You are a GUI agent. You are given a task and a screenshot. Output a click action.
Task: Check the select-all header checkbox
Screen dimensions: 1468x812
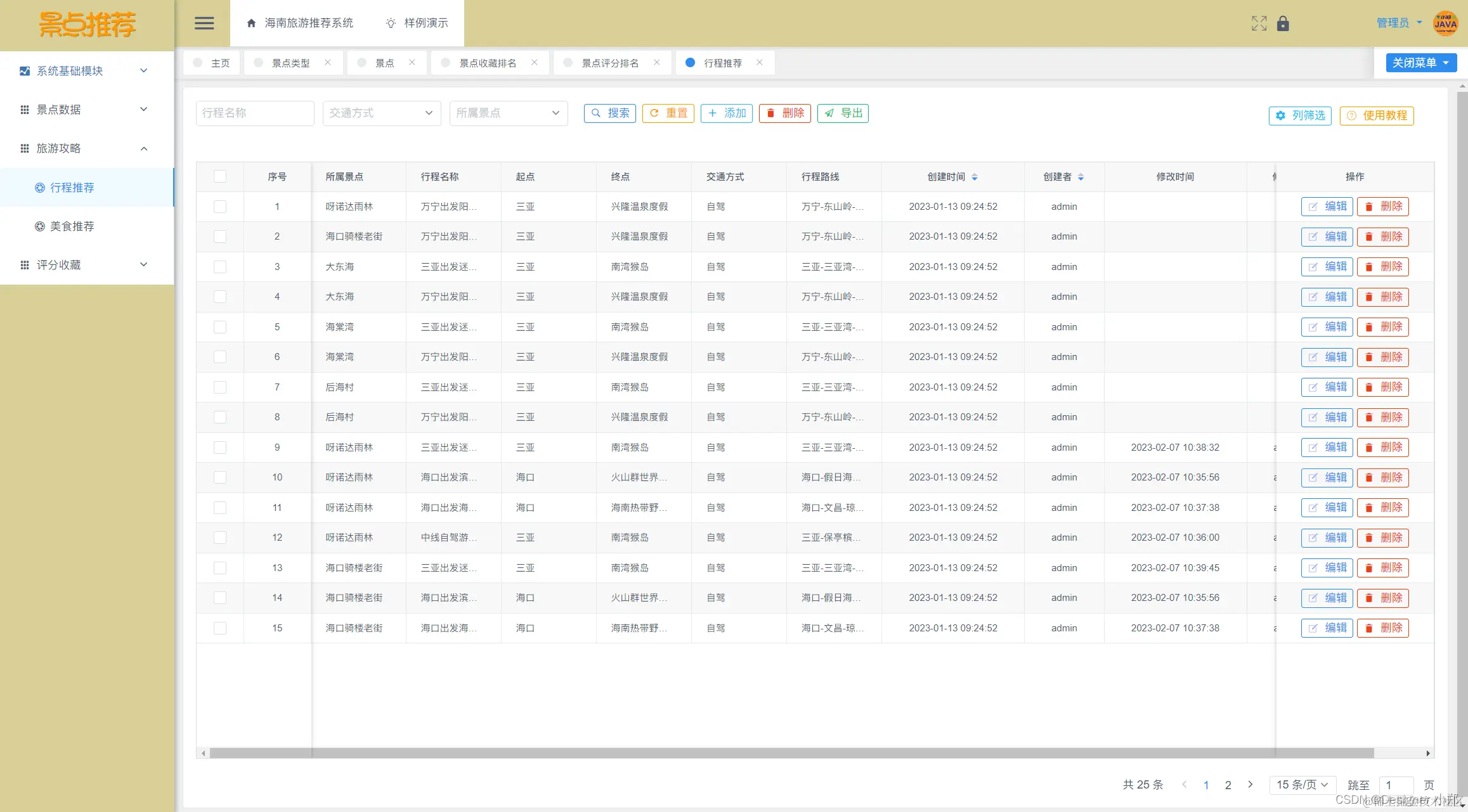tap(220, 176)
